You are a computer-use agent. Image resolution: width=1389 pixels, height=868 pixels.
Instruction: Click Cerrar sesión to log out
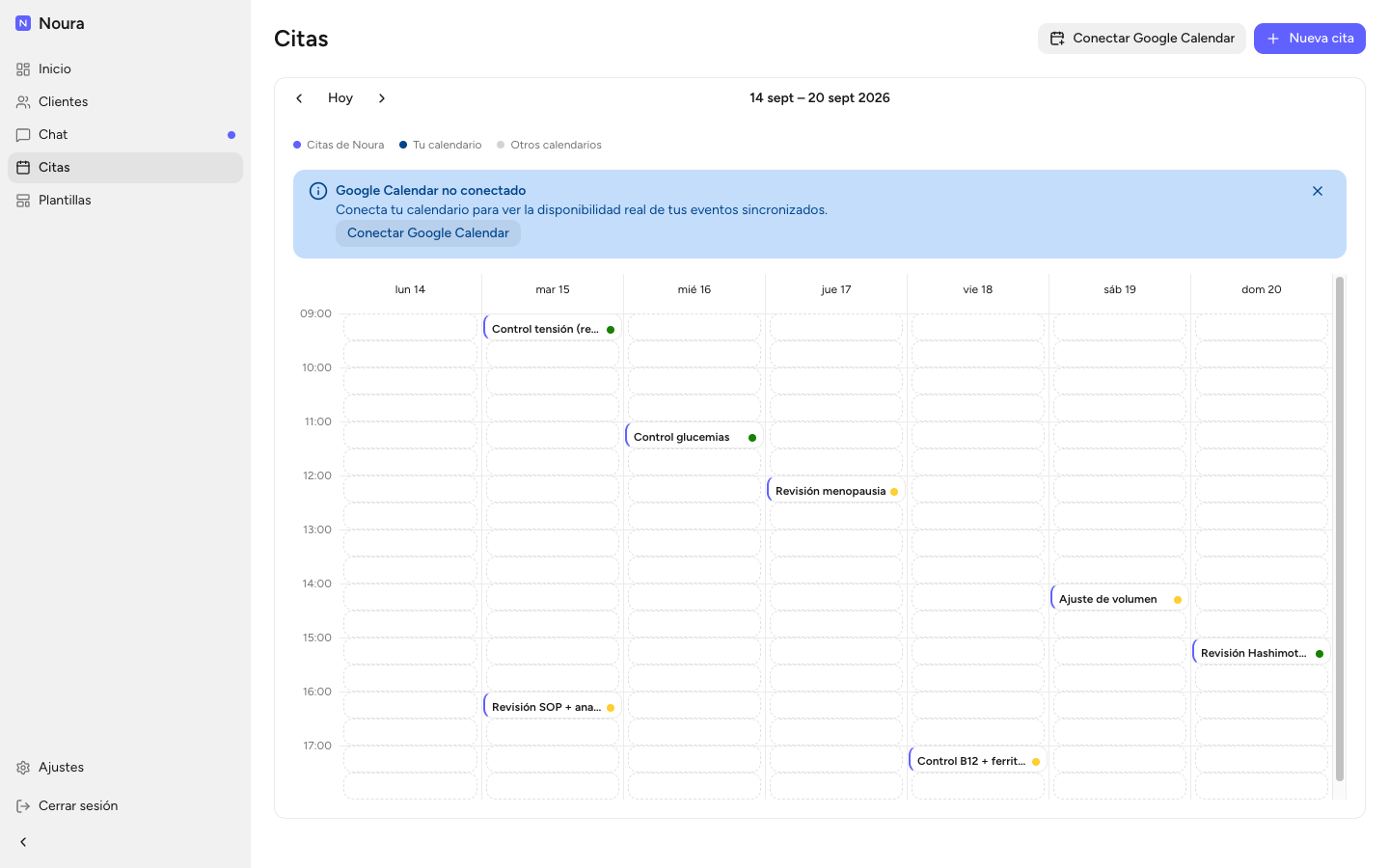125,806
